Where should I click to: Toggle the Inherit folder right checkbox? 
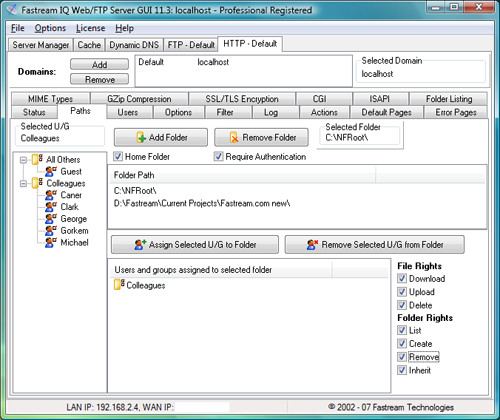402,370
